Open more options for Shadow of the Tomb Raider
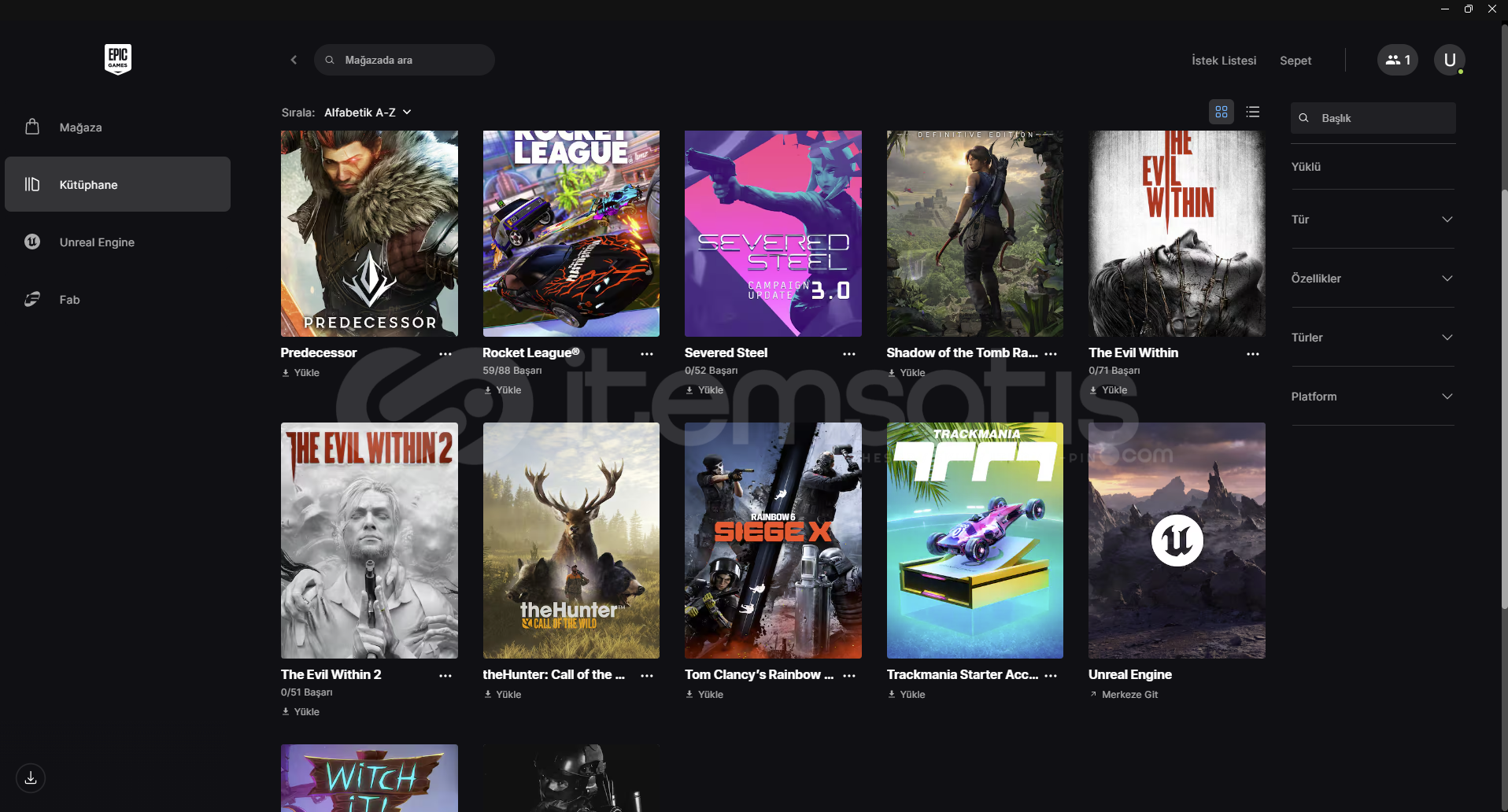1508x812 pixels. point(1051,354)
